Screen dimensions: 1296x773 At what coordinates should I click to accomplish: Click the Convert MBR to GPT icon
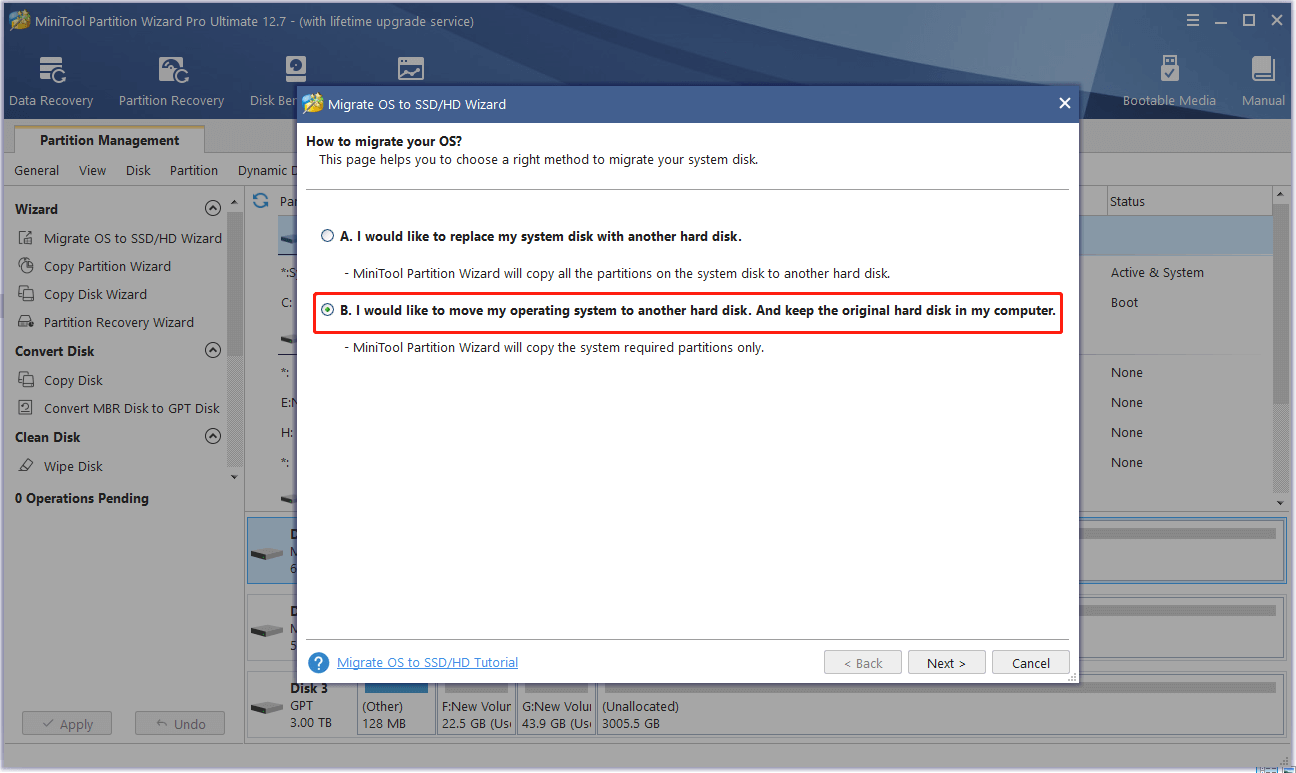click(x=26, y=408)
